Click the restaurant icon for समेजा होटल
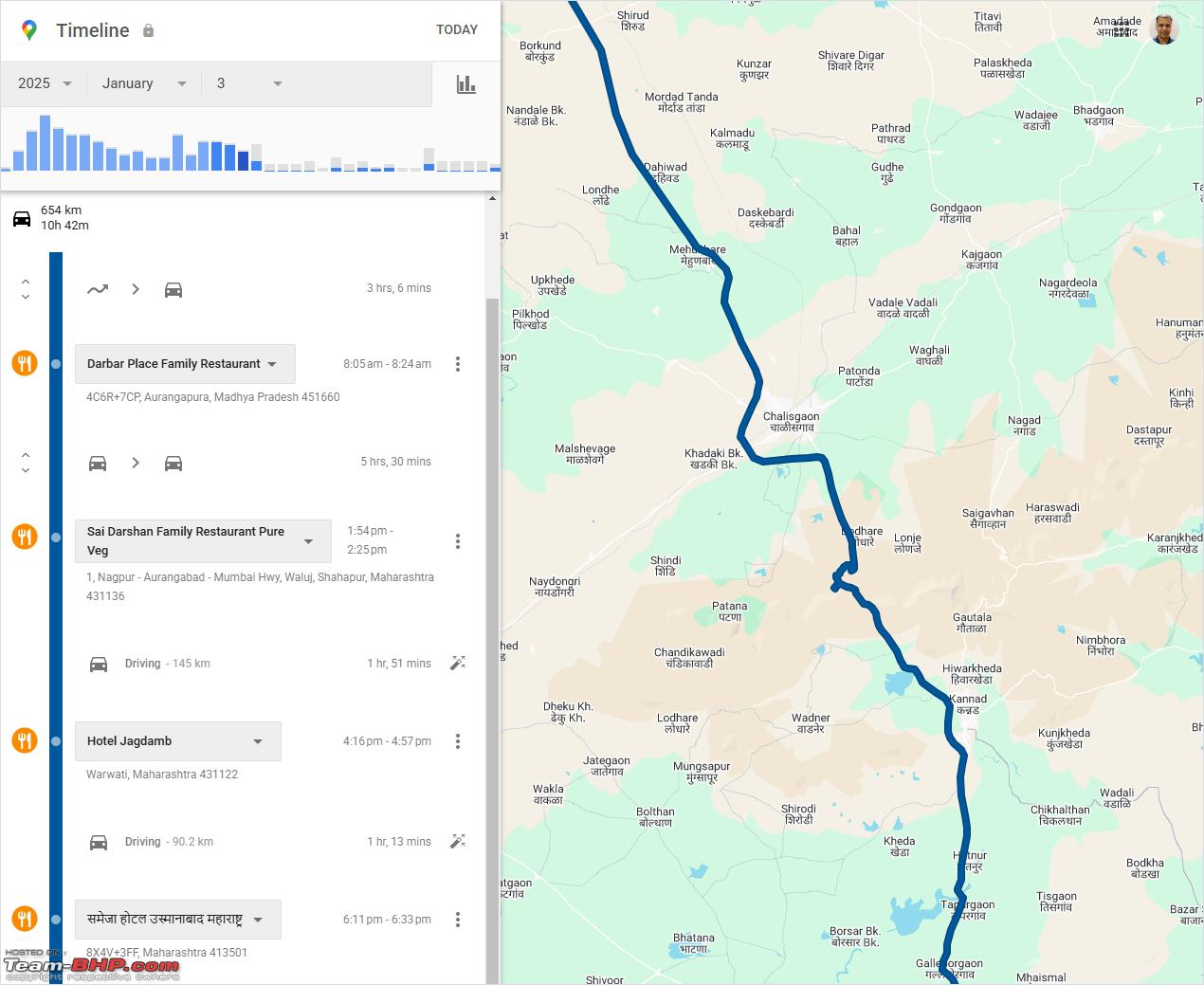1204x985 pixels. 25,919
